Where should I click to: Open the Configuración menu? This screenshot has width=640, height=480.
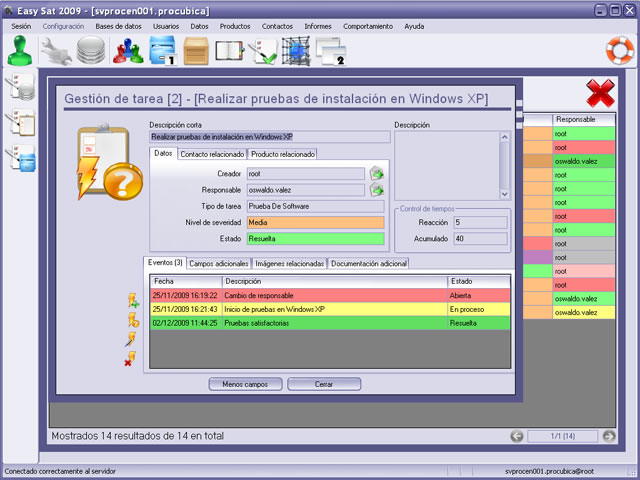click(63, 27)
